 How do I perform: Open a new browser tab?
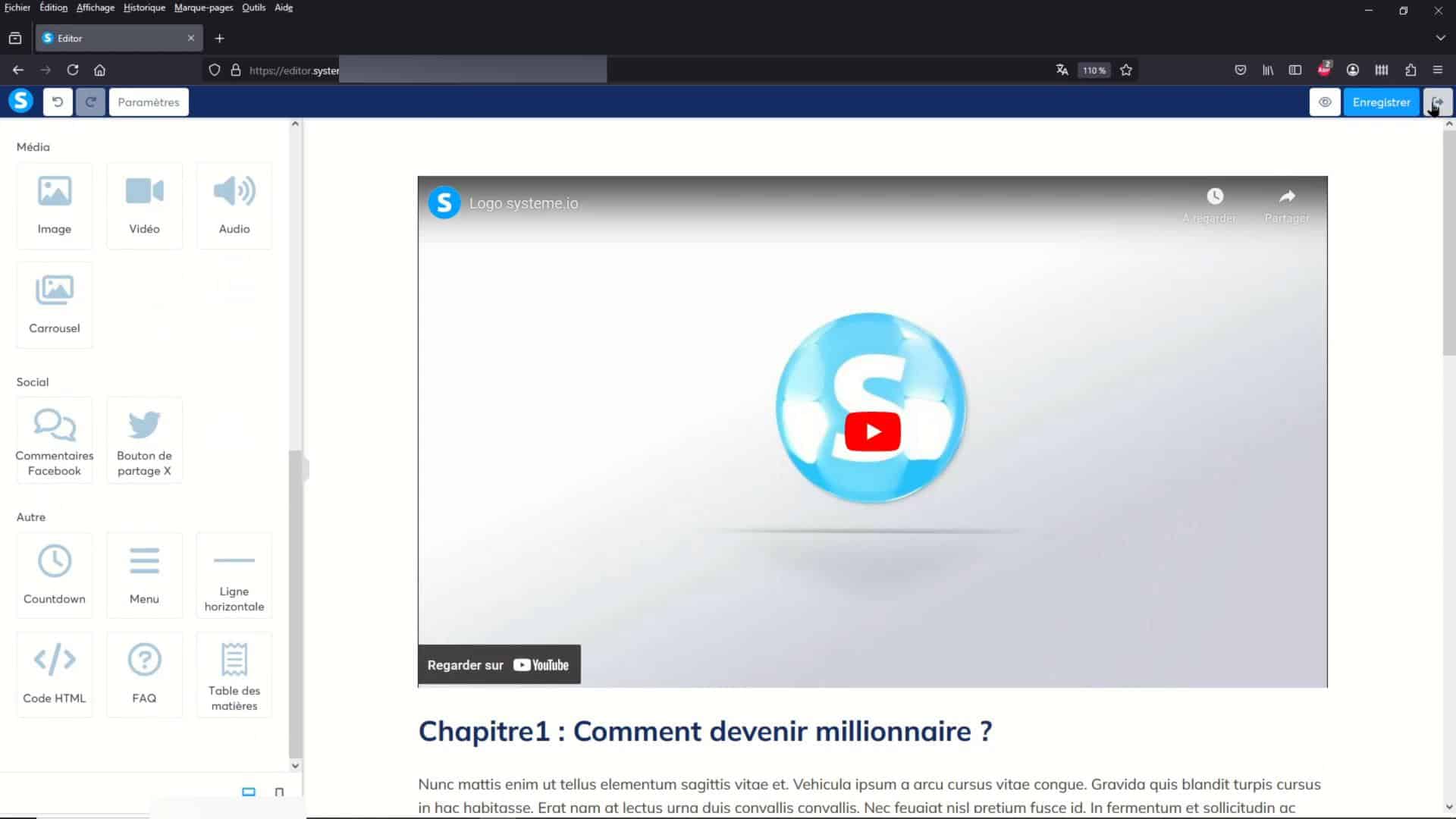tap(219, 38)
